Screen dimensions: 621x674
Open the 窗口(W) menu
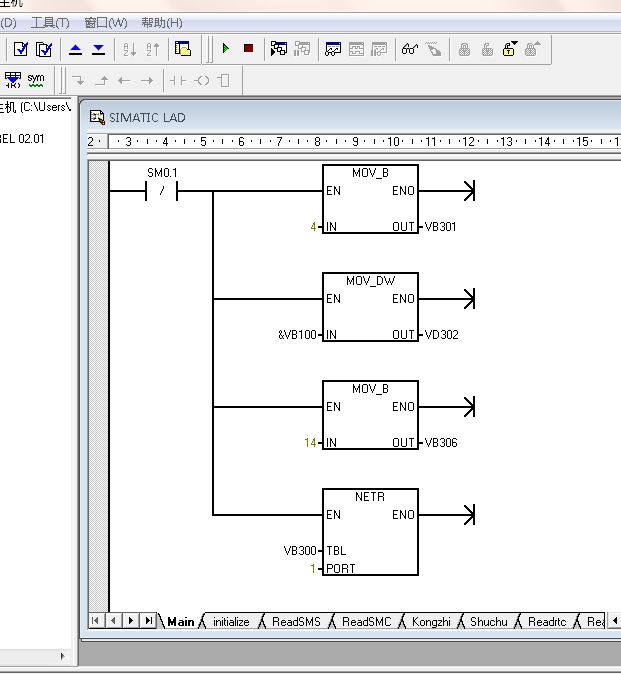106,22
